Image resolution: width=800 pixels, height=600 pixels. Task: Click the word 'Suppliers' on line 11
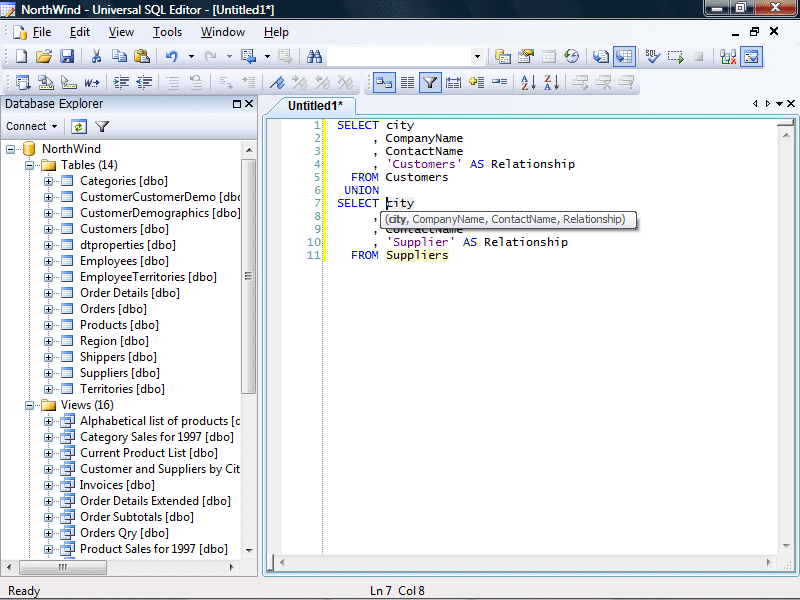click(x=417, y=255)
